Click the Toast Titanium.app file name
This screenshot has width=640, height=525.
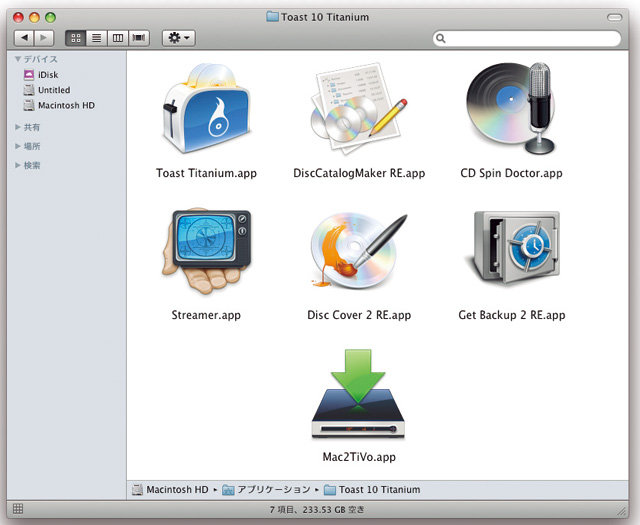206,173
